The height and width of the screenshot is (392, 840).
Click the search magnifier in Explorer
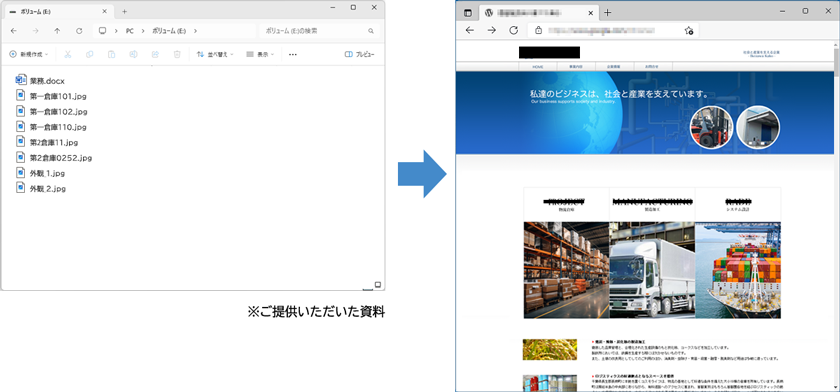click(371, 31)
